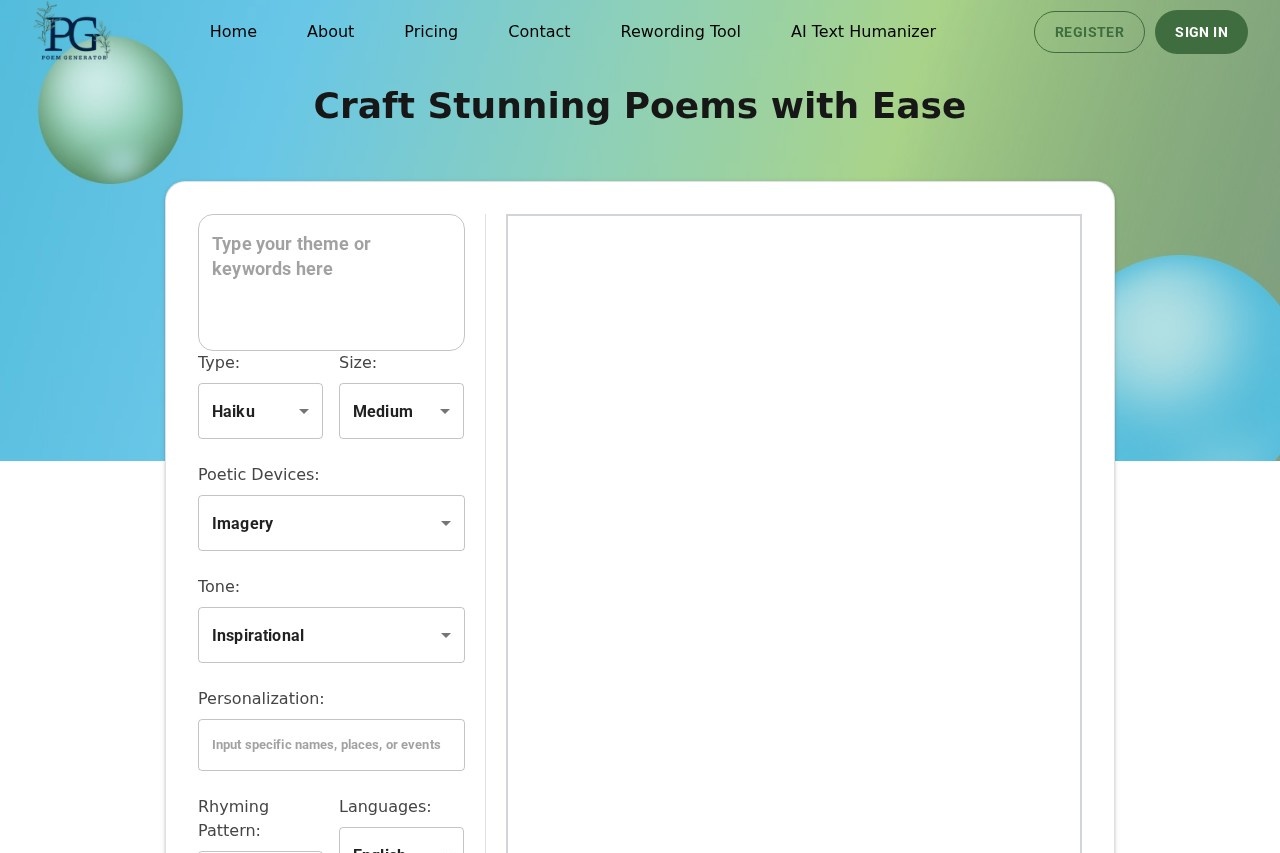Viewport: 1280px width, 853px height.
Task: Click the dropdown arrow beside Medium
Action: [445, 411]
